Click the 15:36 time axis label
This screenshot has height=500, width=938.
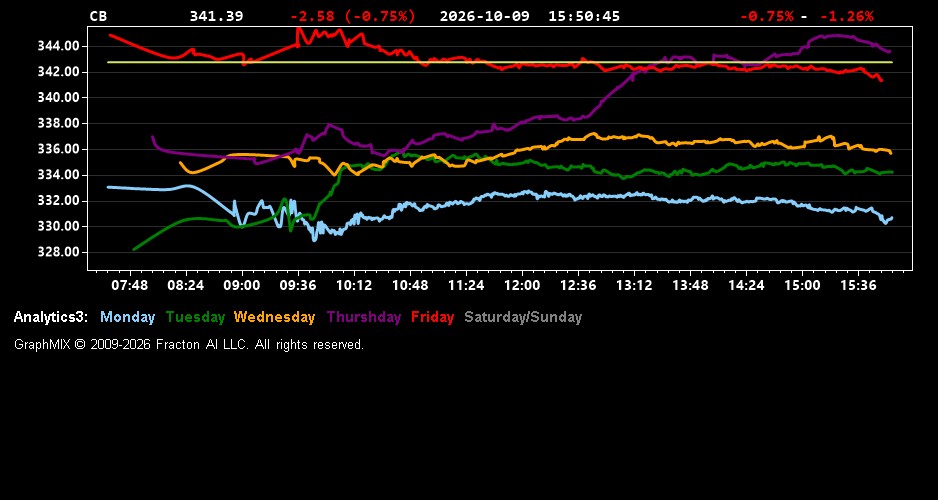point(858,285)
